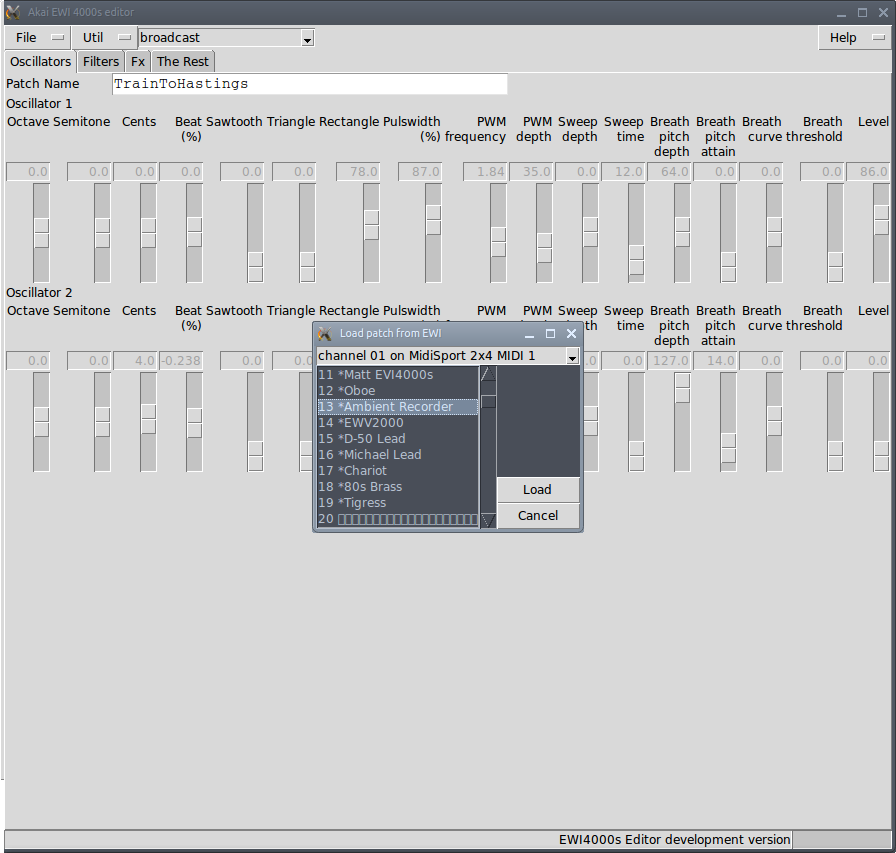This screenshot has height=853, width=896.
Task: Select patch 19 *Tigress
Action: (398, 503)
